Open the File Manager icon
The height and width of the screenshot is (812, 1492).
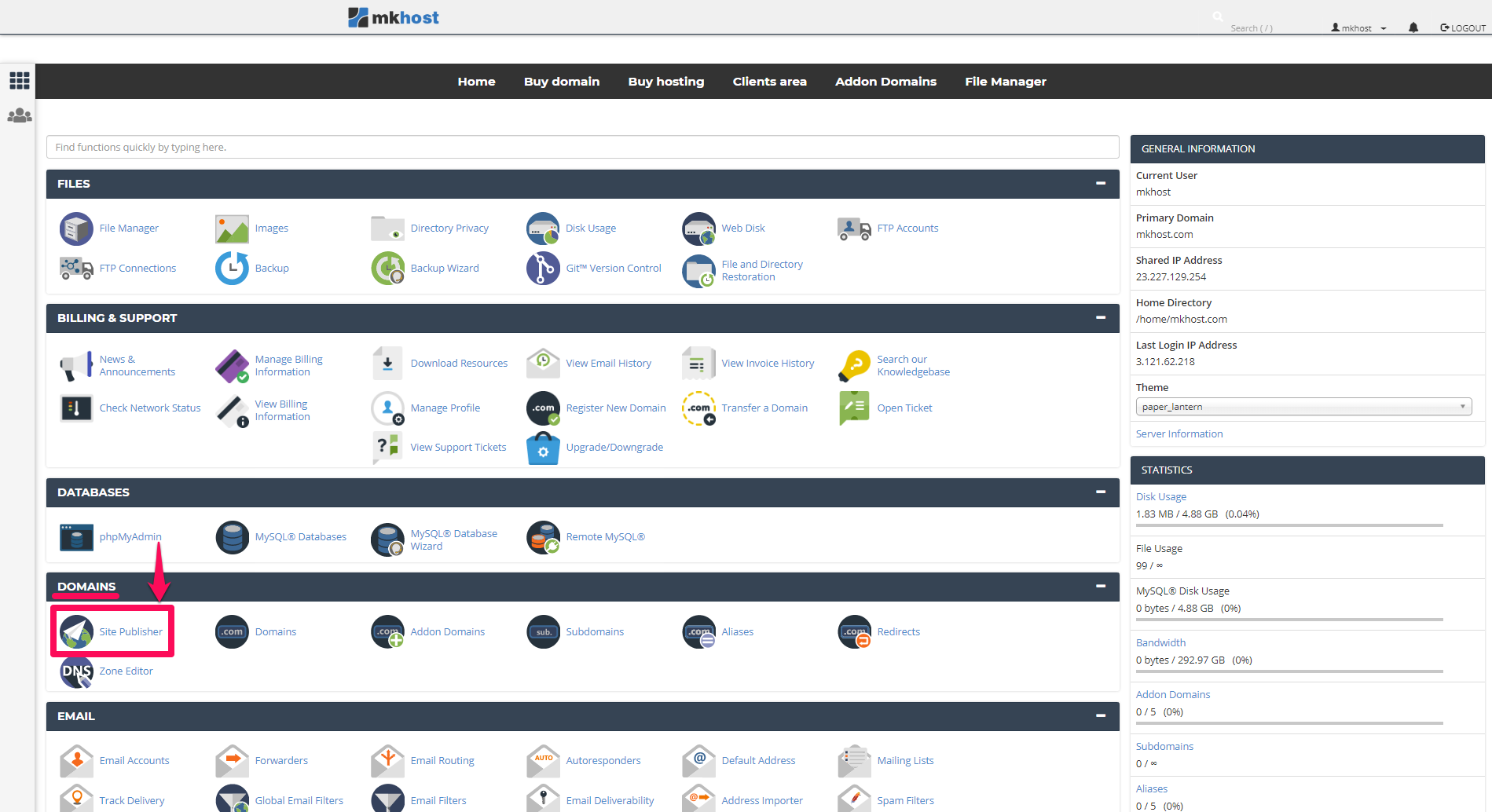point(76,229)
